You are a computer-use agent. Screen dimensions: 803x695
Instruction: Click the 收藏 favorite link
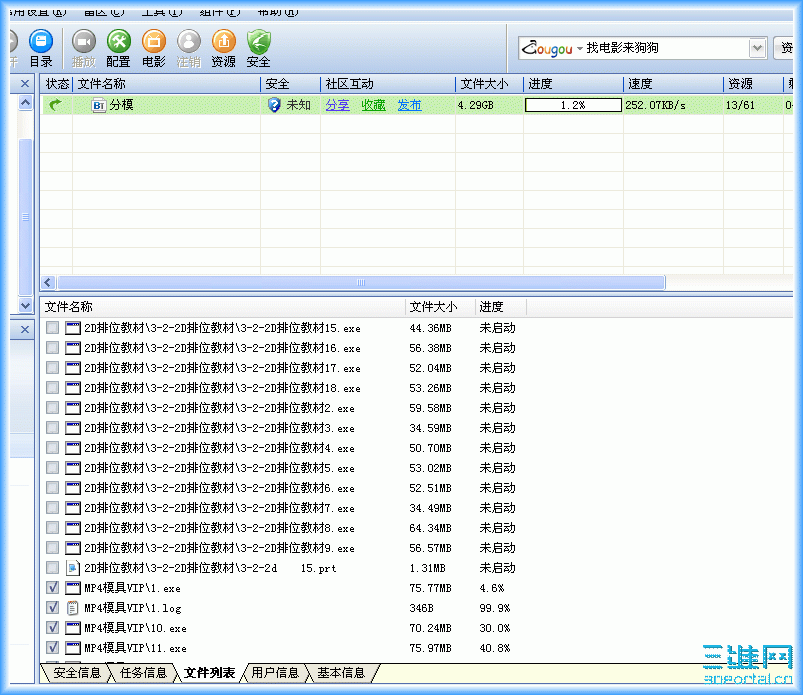[373, 105]
